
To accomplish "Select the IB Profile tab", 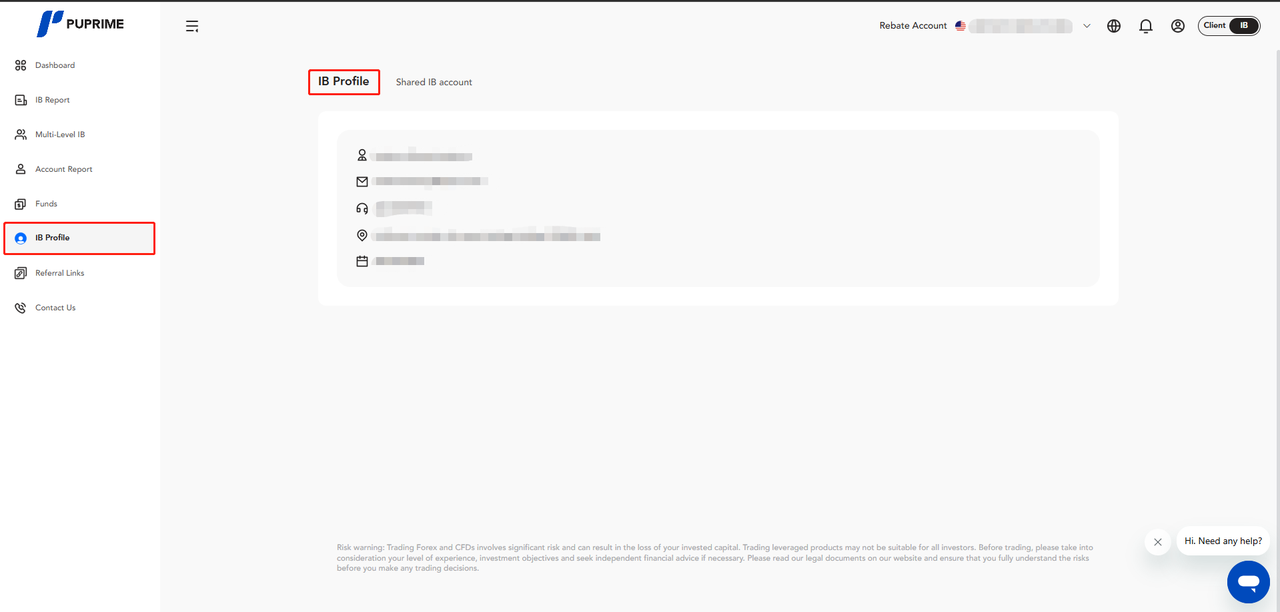I will click(x=344, y=82).
